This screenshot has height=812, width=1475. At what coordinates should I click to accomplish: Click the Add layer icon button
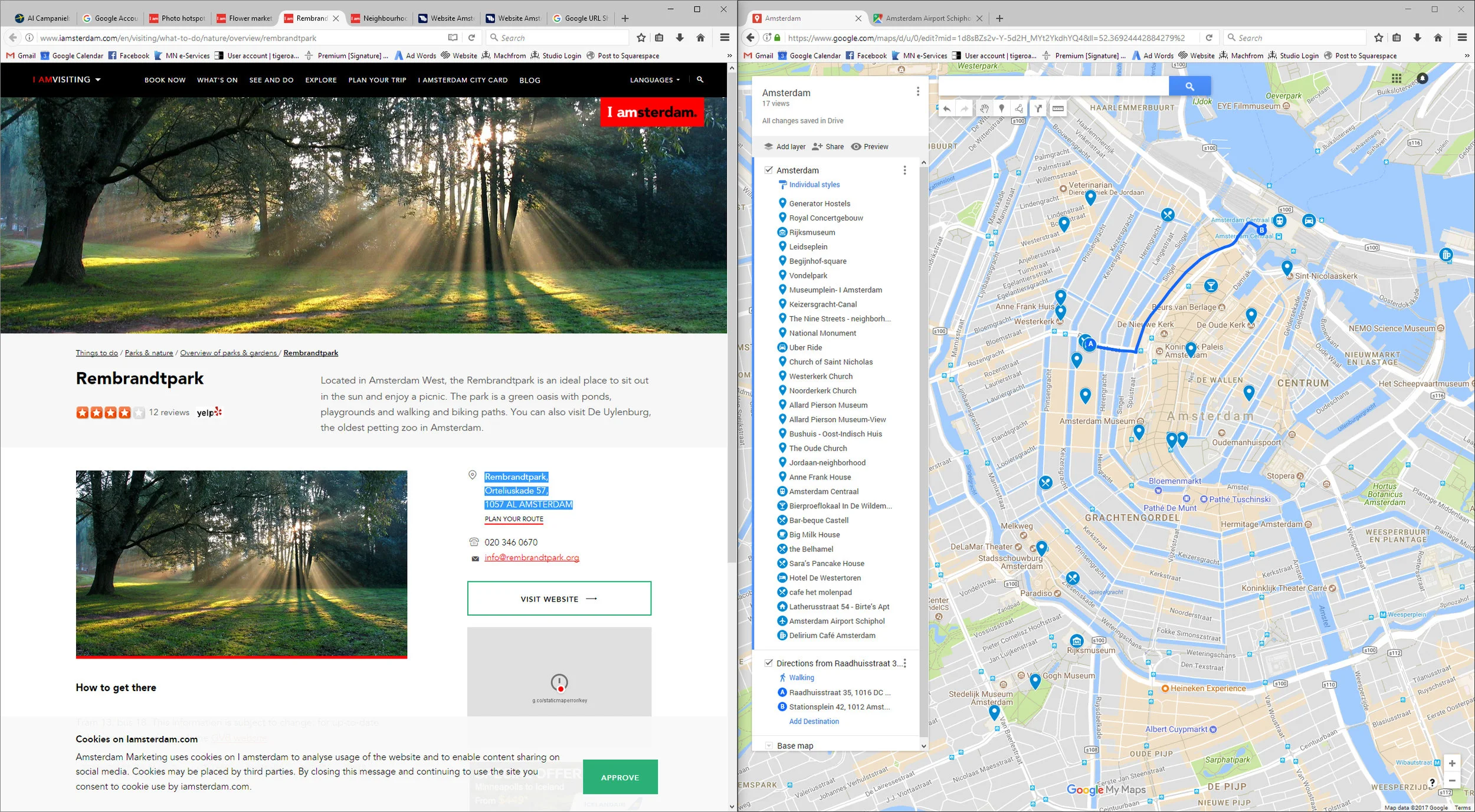784,147
